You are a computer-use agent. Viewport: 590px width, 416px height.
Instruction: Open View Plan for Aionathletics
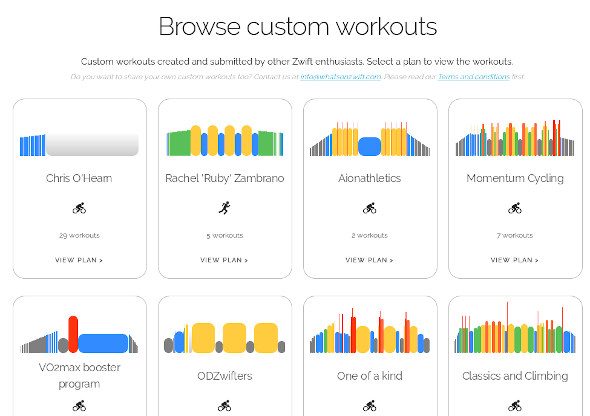(x=370, y=260)
